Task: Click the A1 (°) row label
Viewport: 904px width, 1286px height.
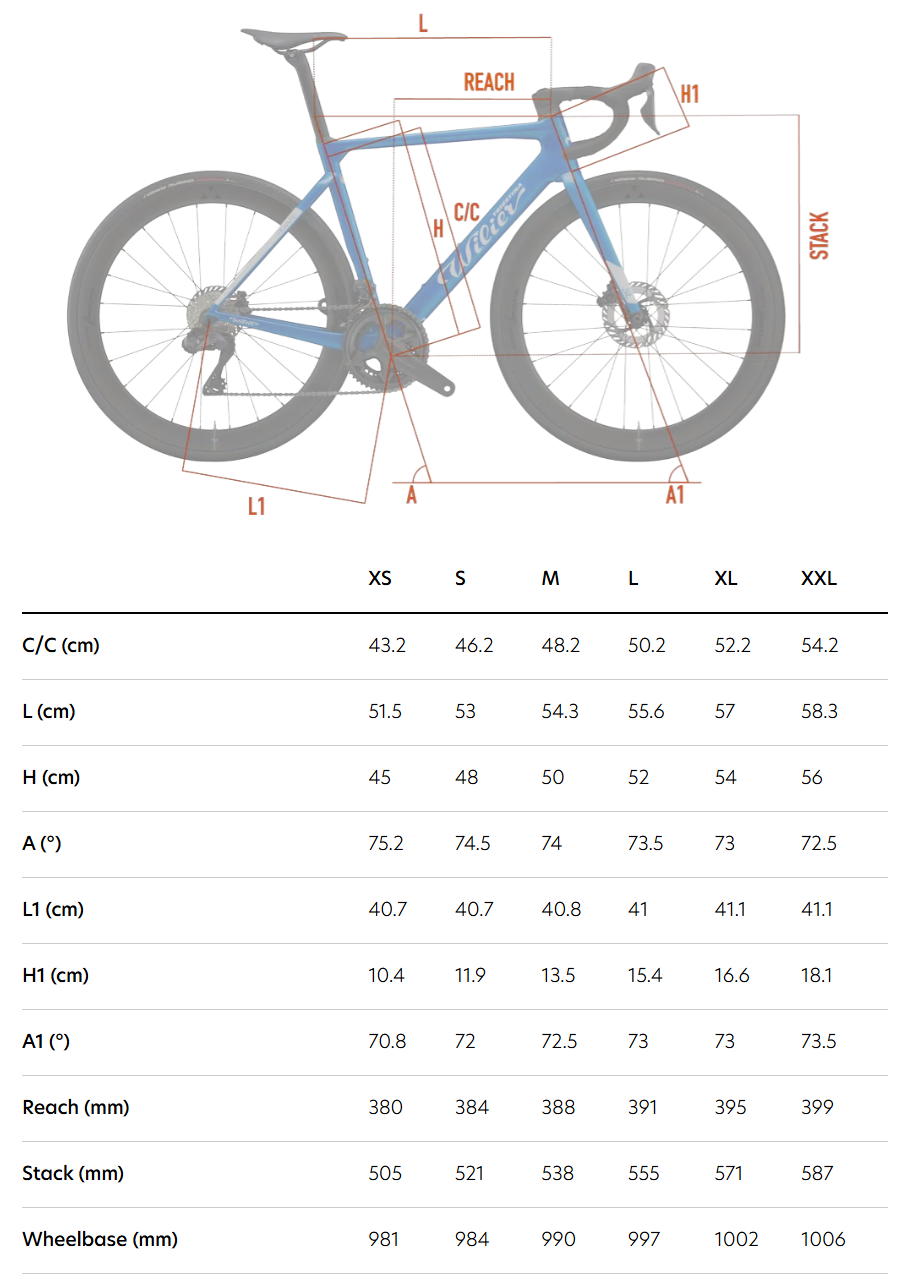Action: tap(46, 1041)
